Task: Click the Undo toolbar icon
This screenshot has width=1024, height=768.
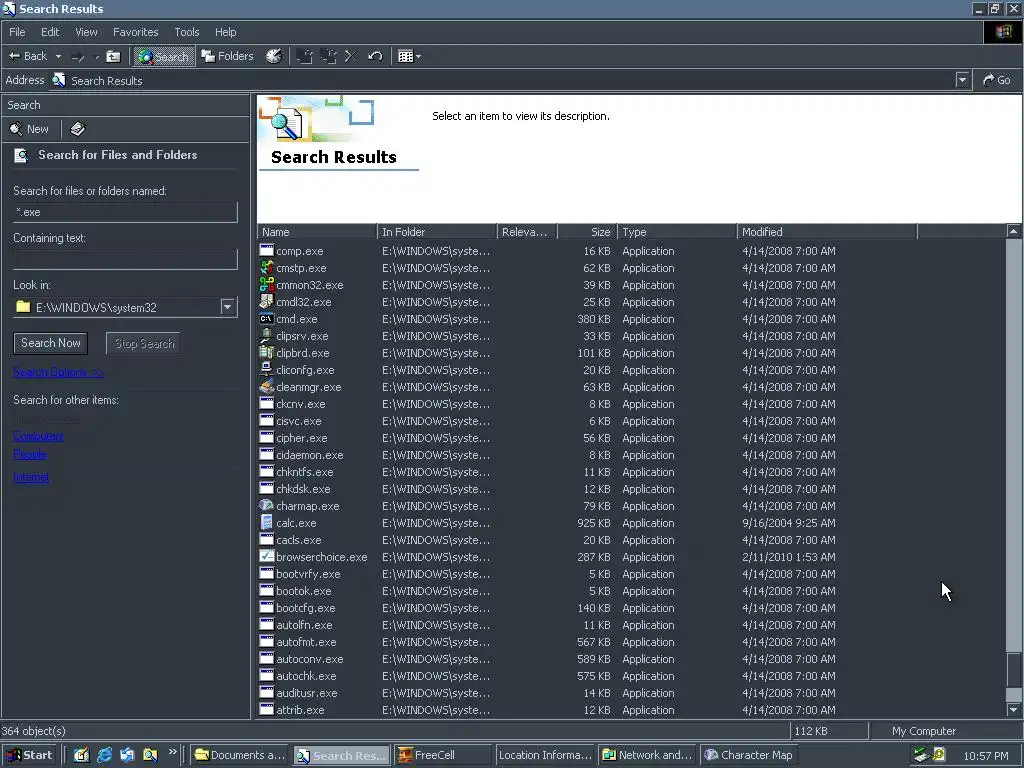Action: (x=375, y=56)
